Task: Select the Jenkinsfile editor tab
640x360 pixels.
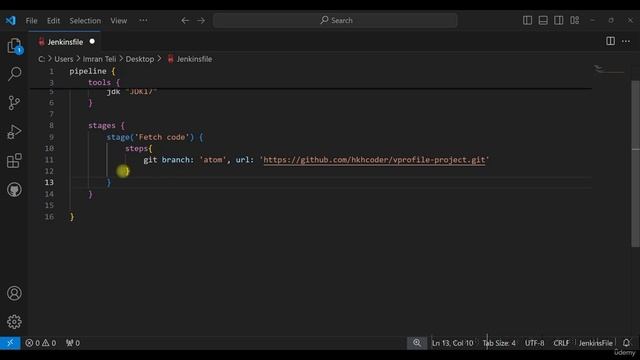Action: pos(65,42)
